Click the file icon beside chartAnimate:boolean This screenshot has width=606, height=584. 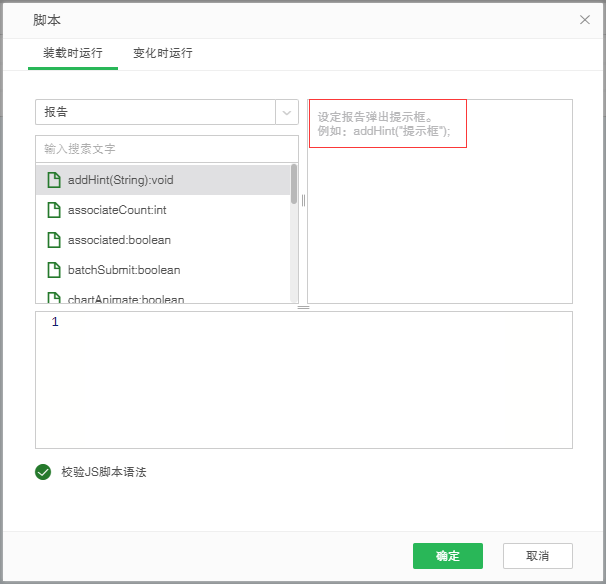tap(54, 298)
